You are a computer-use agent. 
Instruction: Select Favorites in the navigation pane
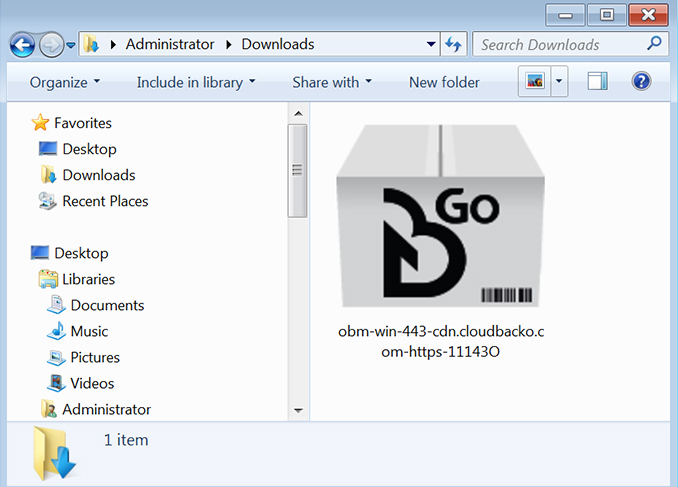83,123
